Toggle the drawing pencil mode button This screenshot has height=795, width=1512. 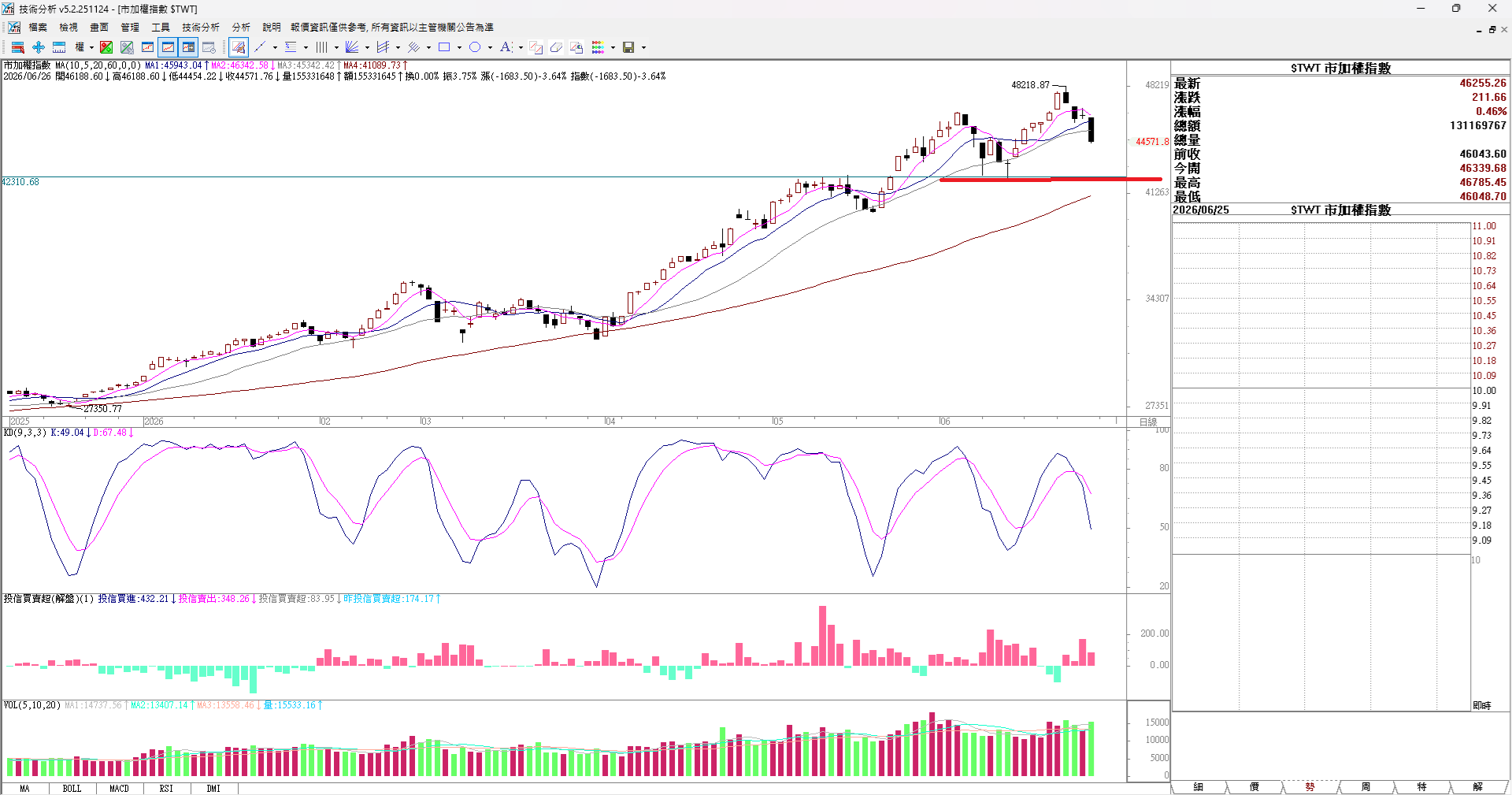coord(239,47)
